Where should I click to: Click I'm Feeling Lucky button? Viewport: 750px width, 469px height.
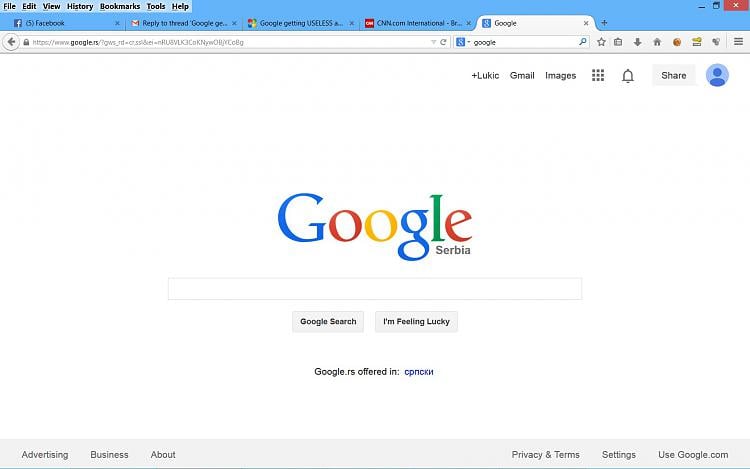click(416, 322)
